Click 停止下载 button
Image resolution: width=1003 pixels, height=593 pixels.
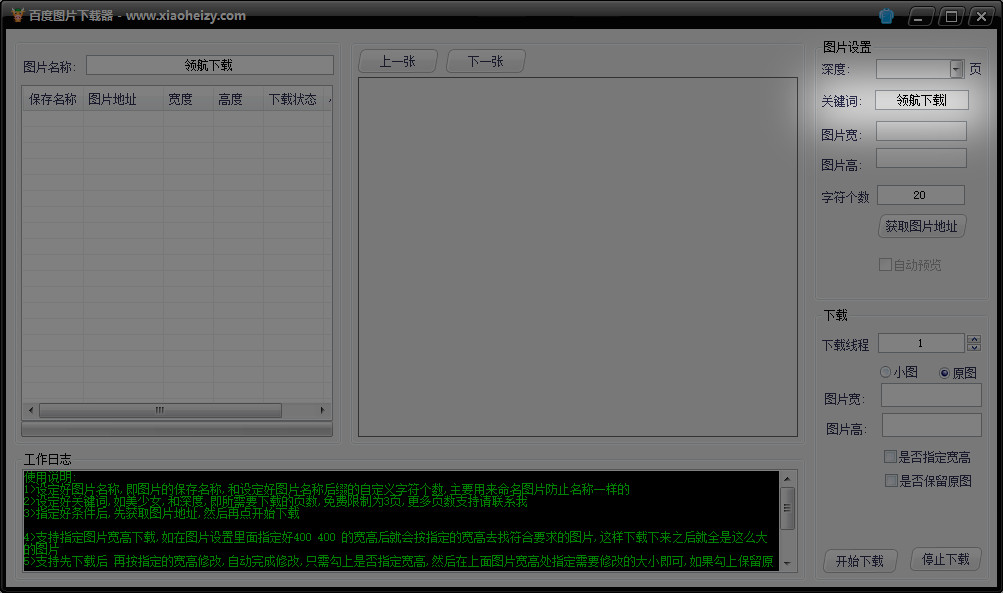click(x=945, y=560)
